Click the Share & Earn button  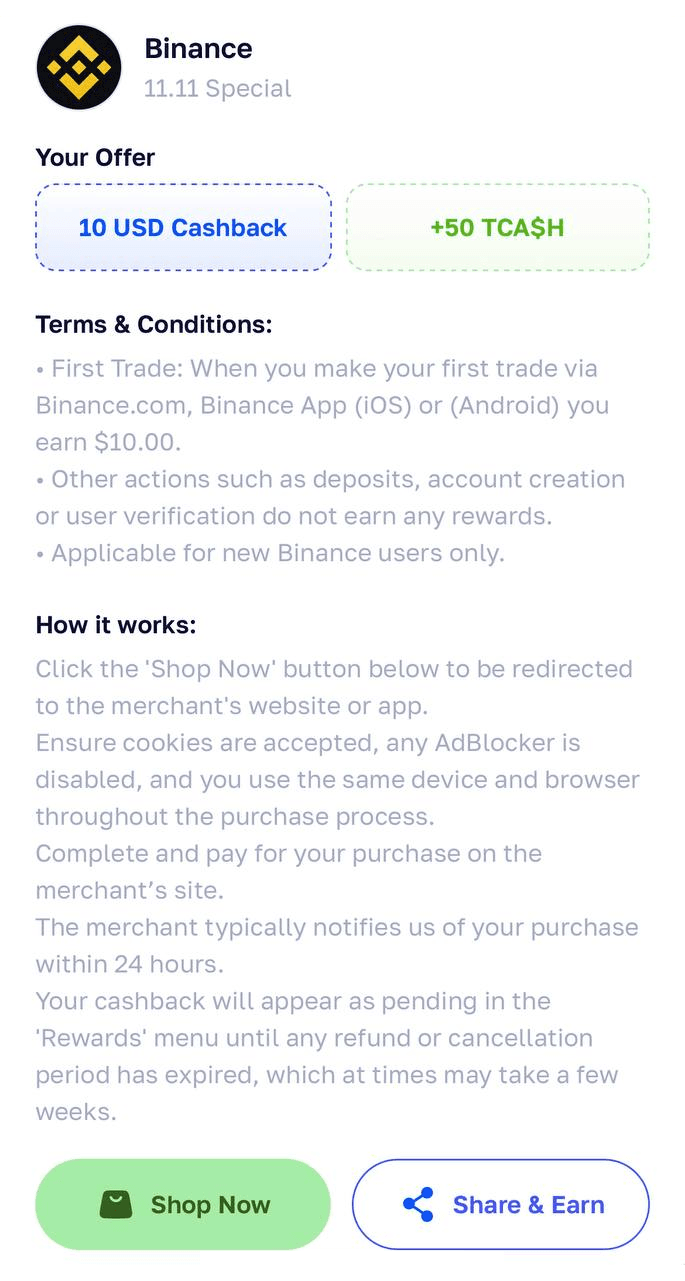point(499,1204)
